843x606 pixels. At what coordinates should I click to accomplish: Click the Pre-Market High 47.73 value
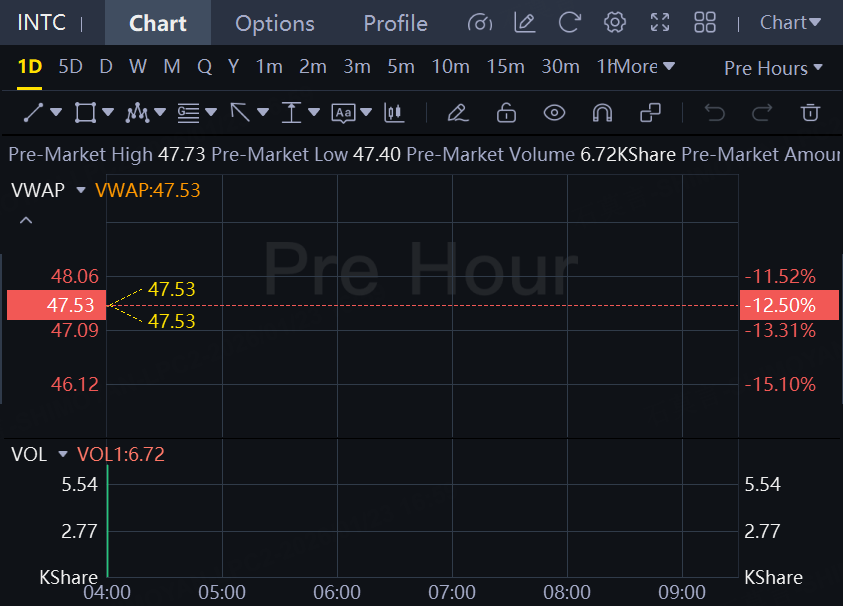click(182, 155)
